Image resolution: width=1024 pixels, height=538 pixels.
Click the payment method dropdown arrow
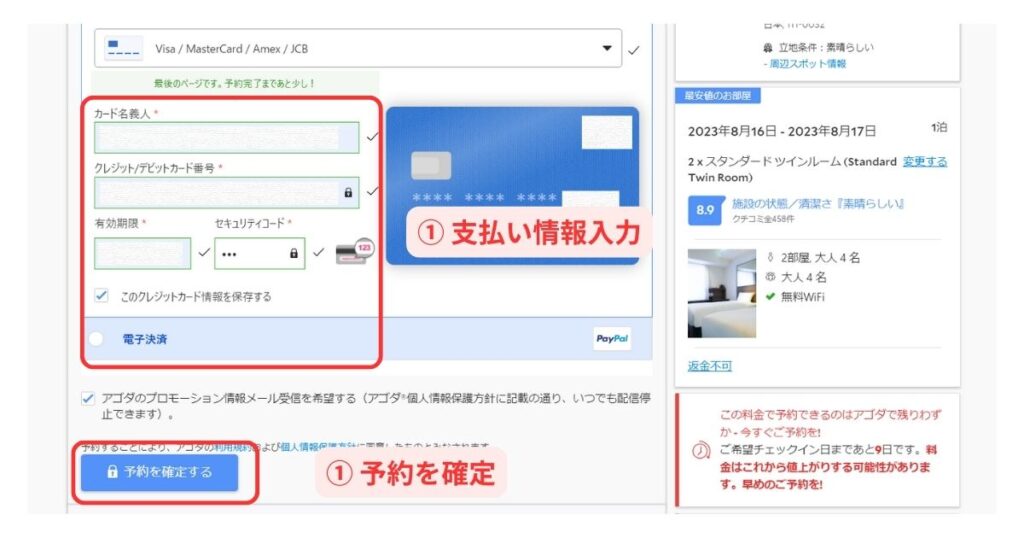point(606,48)
